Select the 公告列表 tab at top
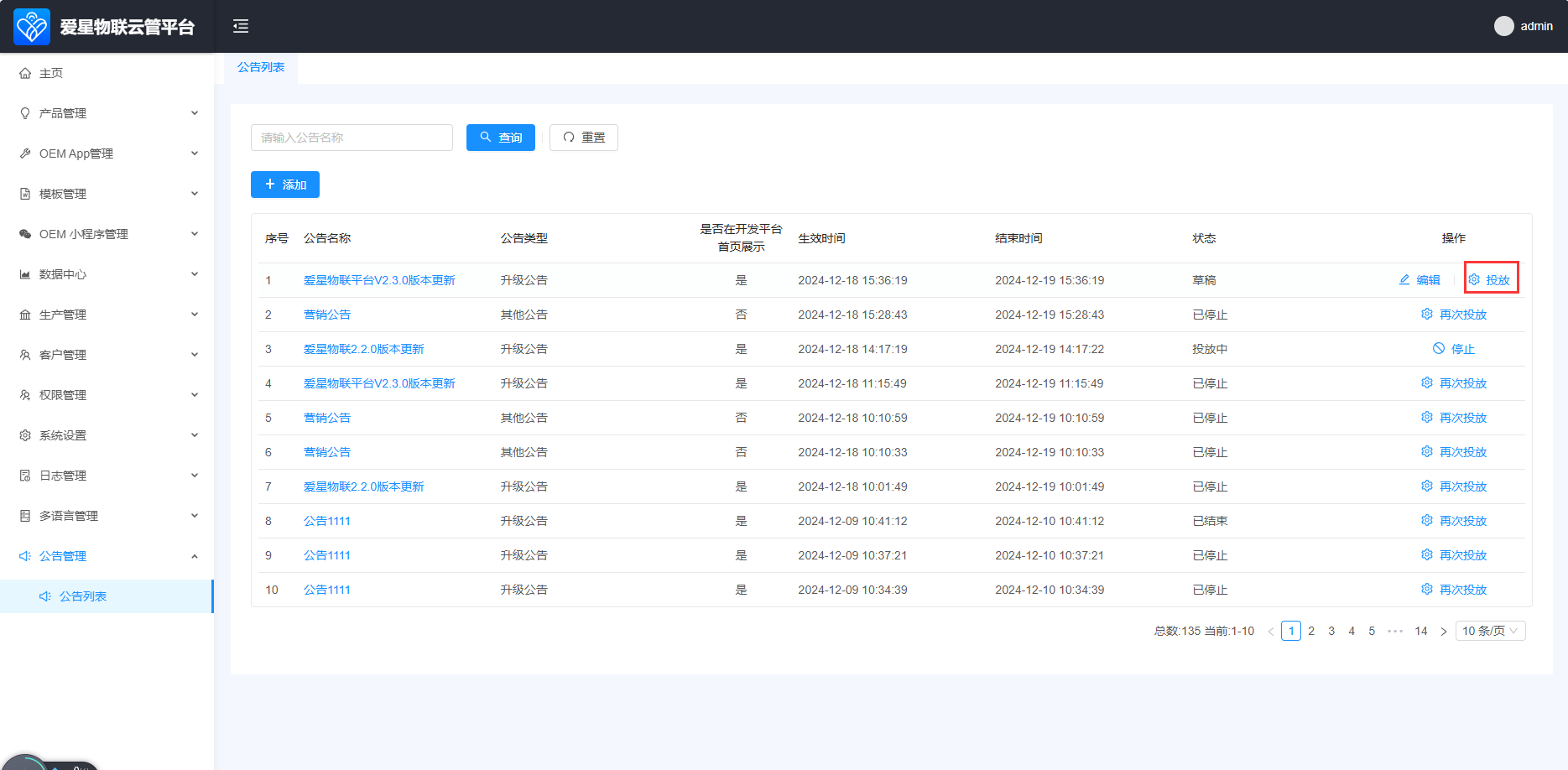This screenshot has height=770, width=1568. (261, 67)
